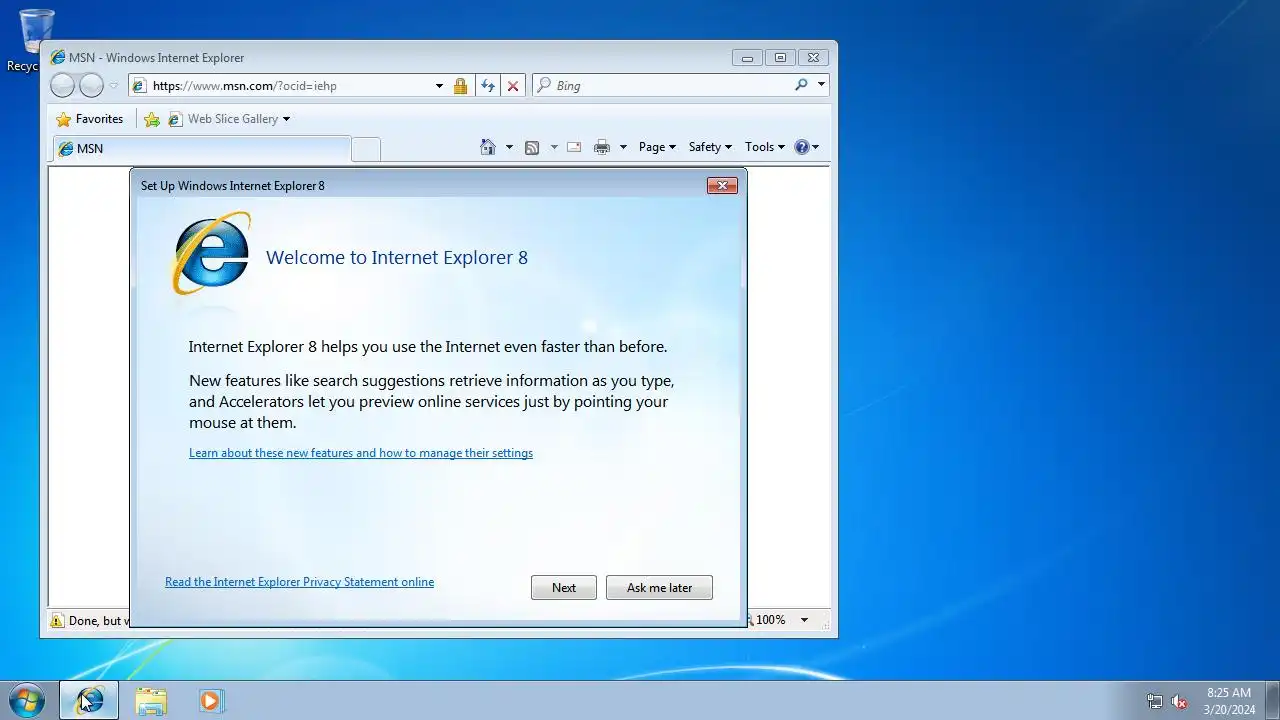
Task: Open Internet Explorer Privacy Statement link
Action: pyautogui.click(x=299, y=582)
